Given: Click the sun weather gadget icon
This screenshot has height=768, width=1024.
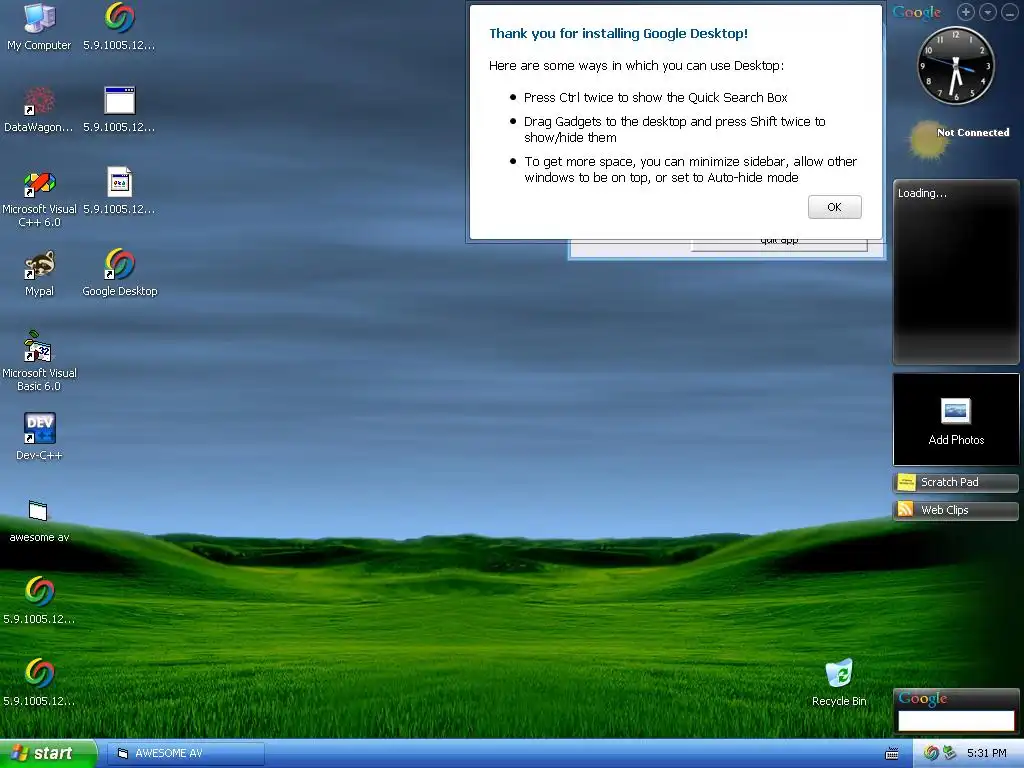Looking at the screenshot, I should coord(927,140).
